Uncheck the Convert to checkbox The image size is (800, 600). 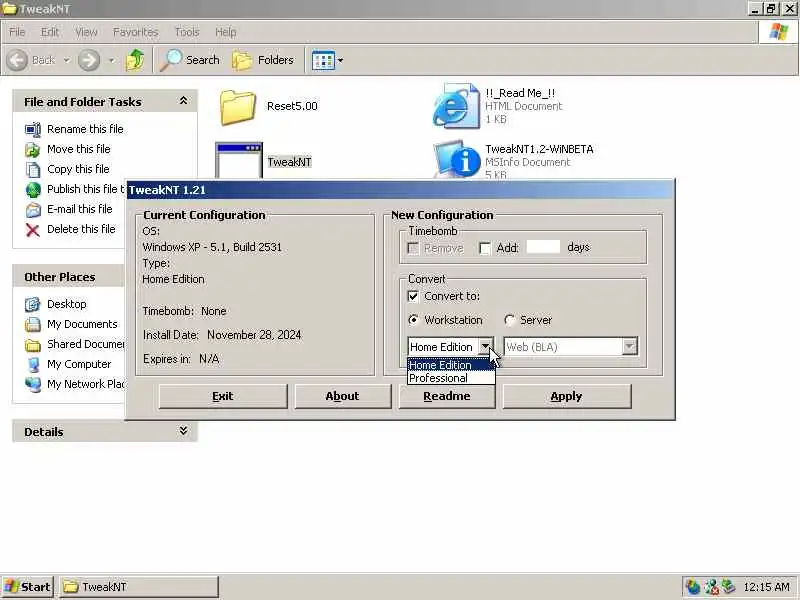point(413,296)
